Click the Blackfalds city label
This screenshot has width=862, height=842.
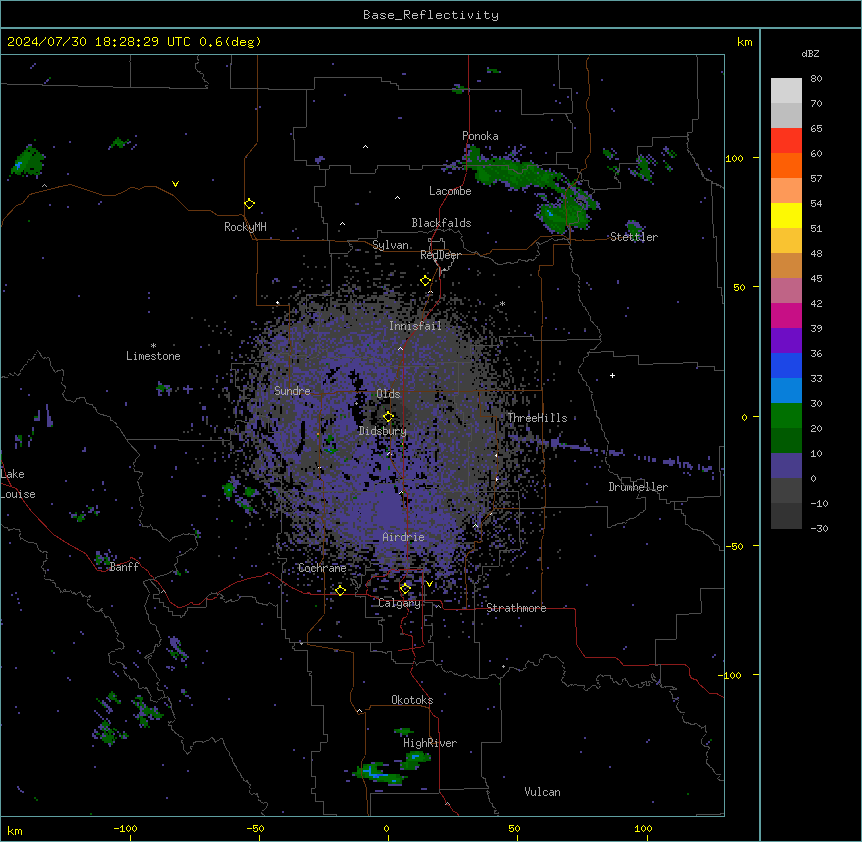pyautogui.click(x=441, y=223)
